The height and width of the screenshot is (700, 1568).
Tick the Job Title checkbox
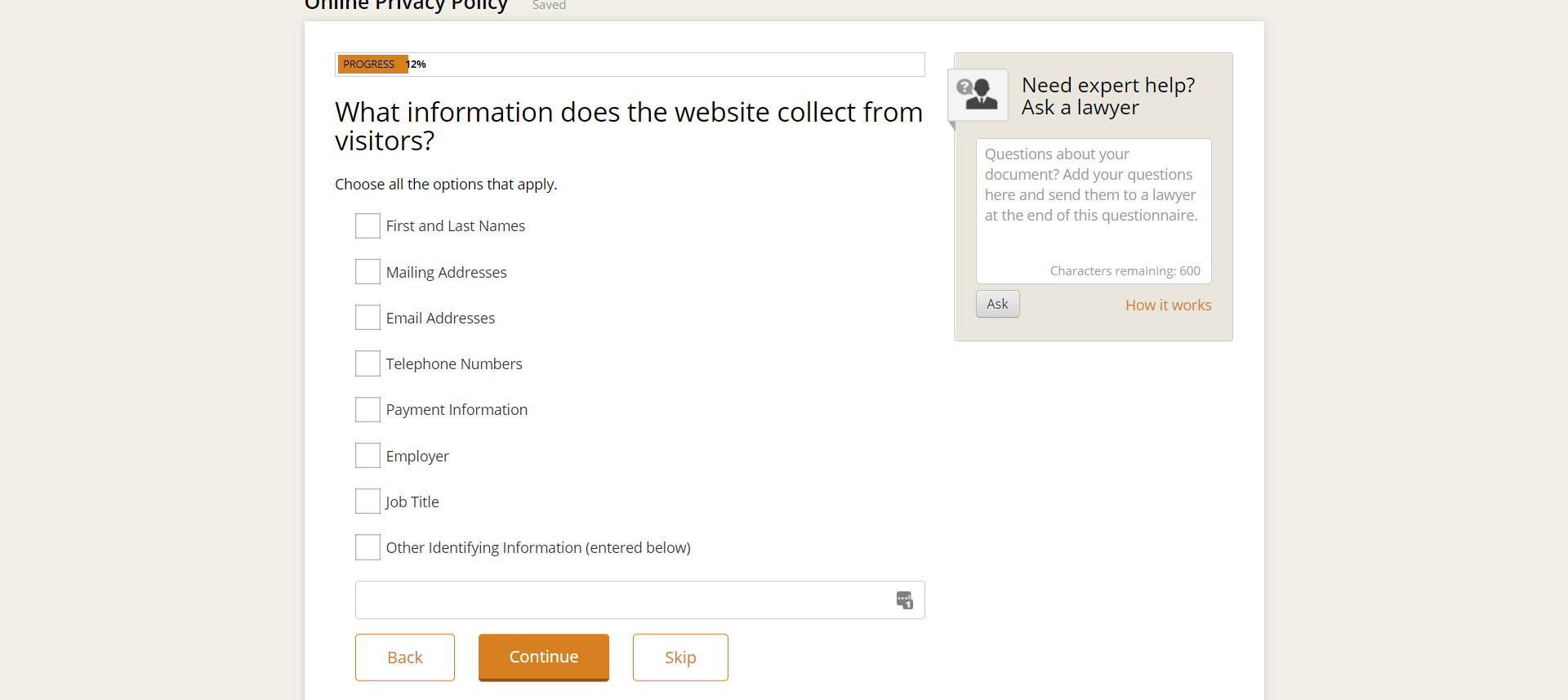[x=367, y=502]
